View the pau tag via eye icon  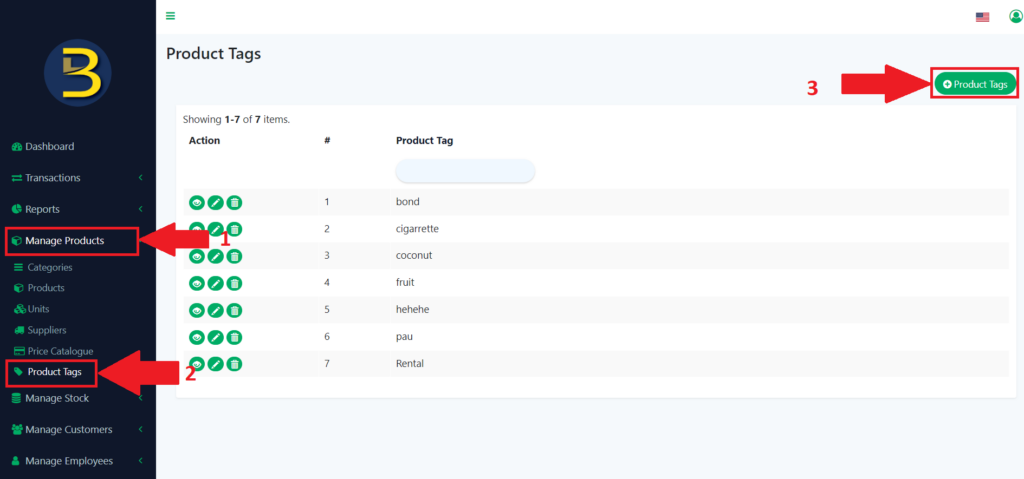tap(197, 337)
